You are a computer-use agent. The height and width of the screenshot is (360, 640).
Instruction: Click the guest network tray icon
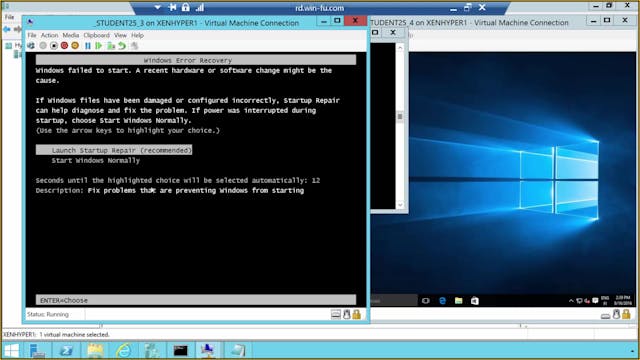tap(580, 301)
